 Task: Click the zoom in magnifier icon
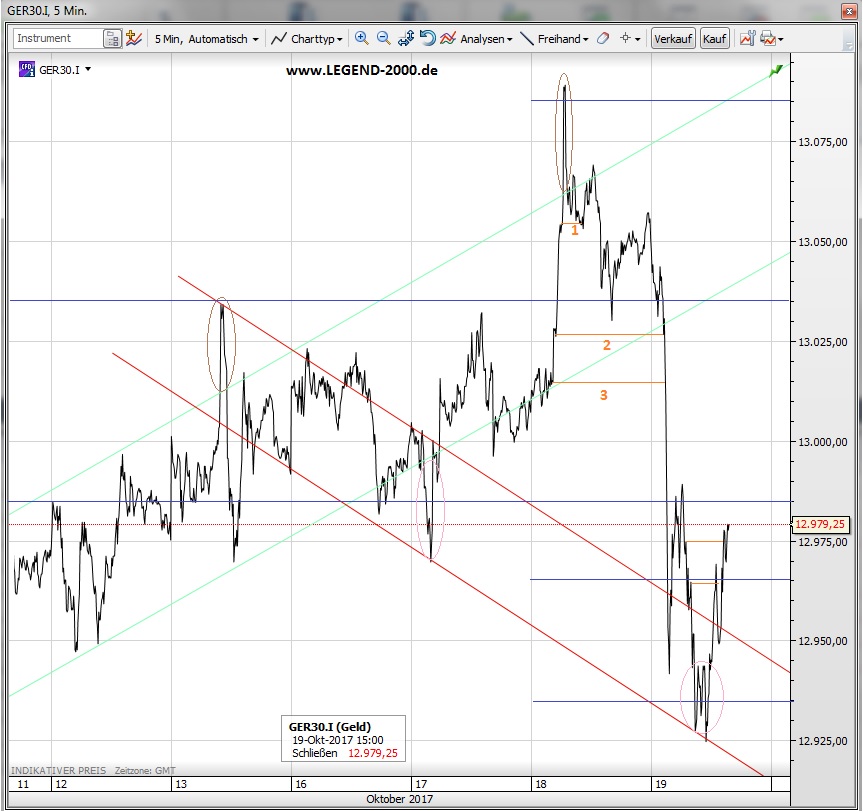point(361,39)
